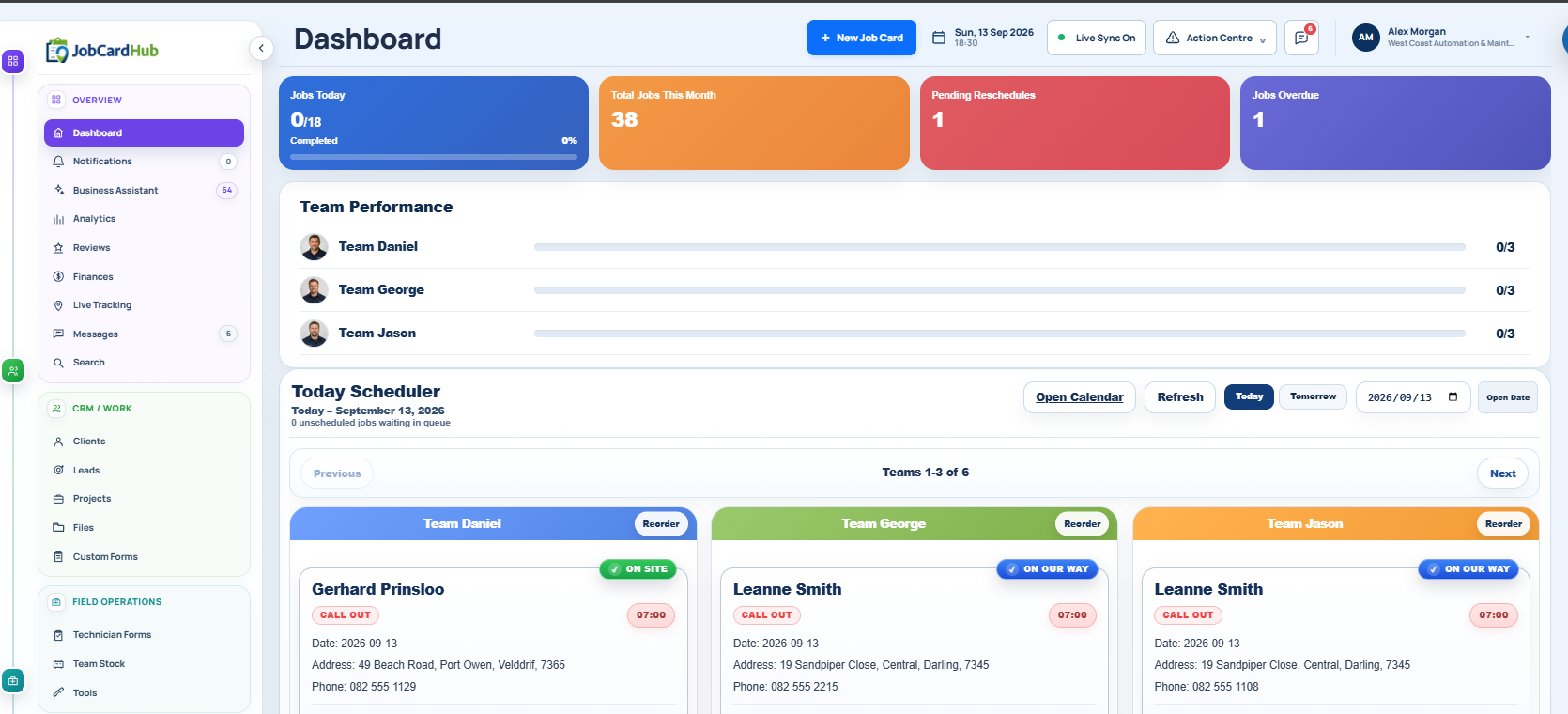Click the Technician Forms clipboard icon

pos(58,635)
